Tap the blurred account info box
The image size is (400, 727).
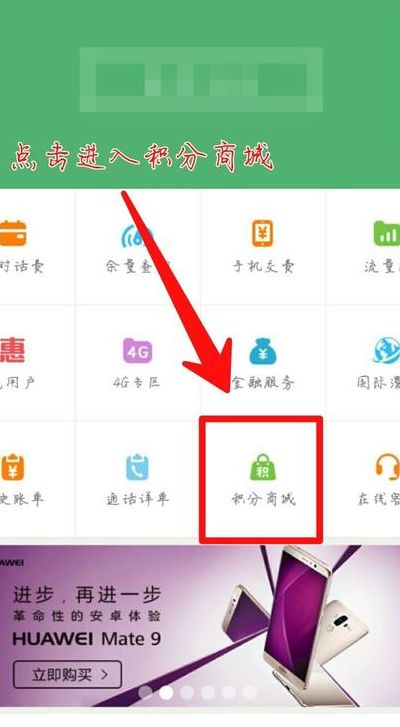click(201, 80)
